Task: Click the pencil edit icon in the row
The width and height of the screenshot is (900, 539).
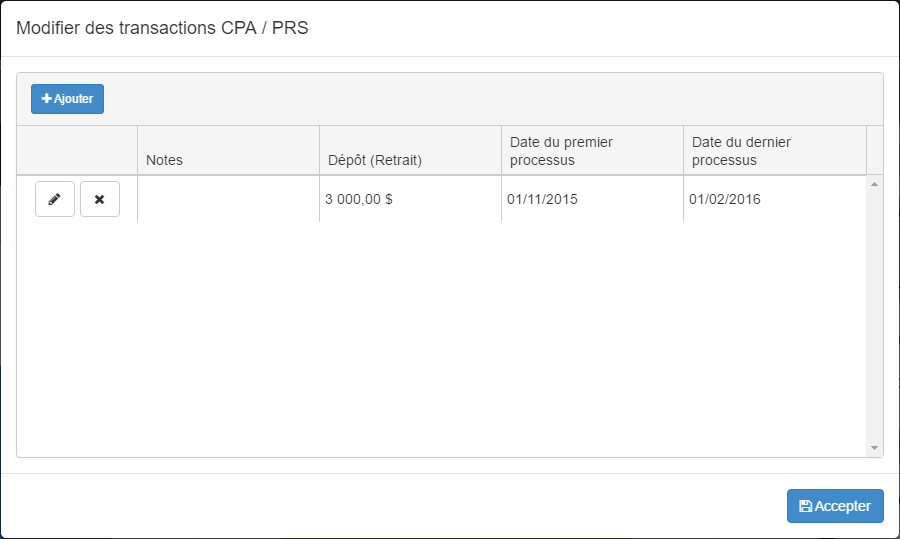Action: (55, 199)
